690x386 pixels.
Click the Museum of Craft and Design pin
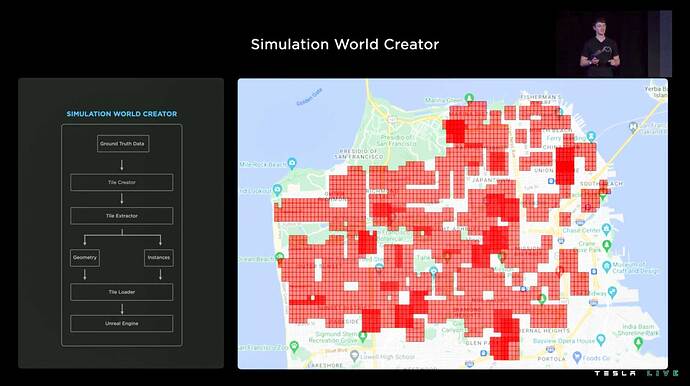pos(607,266)
